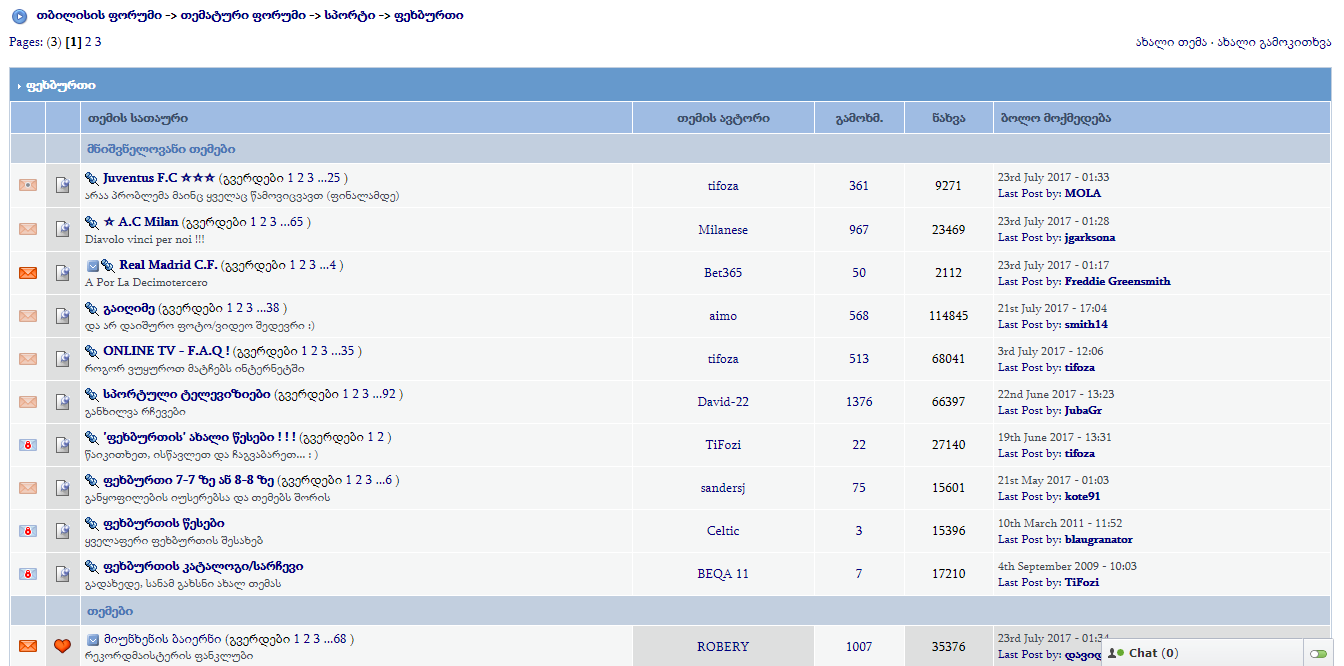Open page 2 of Juventus F.C topic
Viewport: 1344px width, 666px height.
299,178
